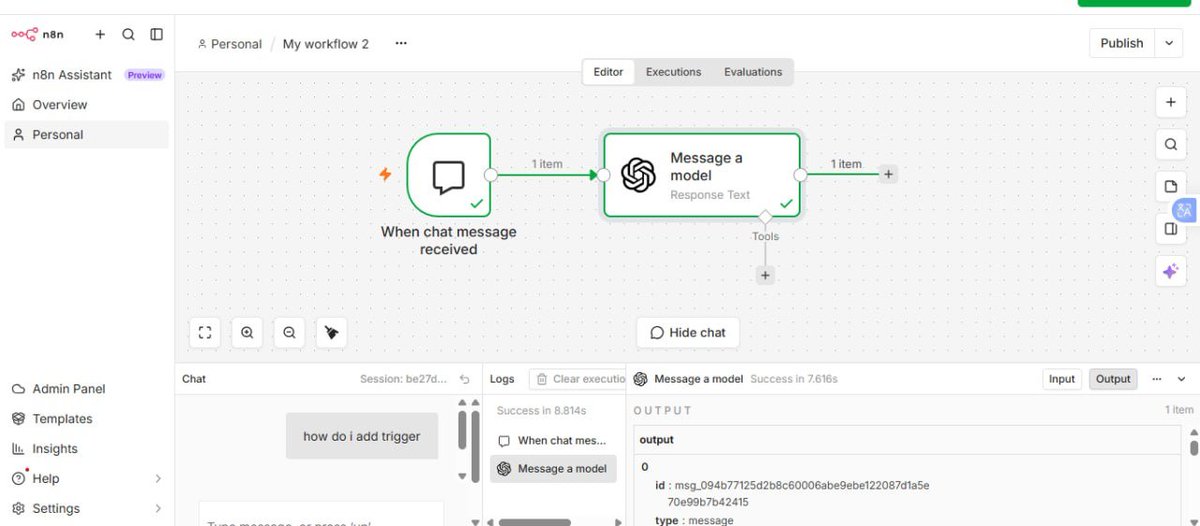The height and width of the screenshot is (526, 1200).
Task: Collapse the logs panel chevron
Action: [1181, 379]
